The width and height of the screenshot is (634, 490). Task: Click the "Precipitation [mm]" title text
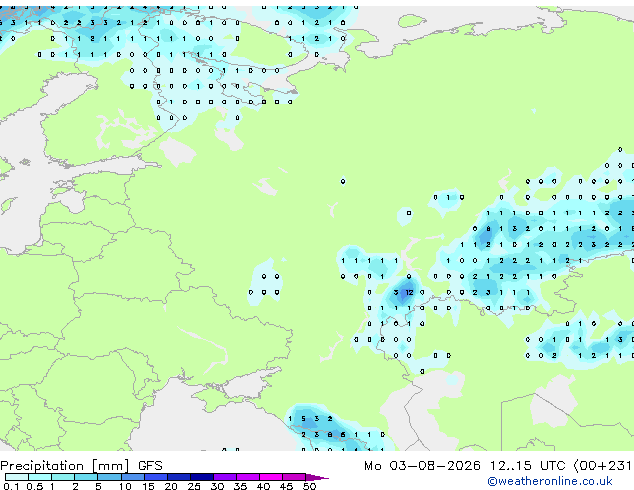(65, 466)
